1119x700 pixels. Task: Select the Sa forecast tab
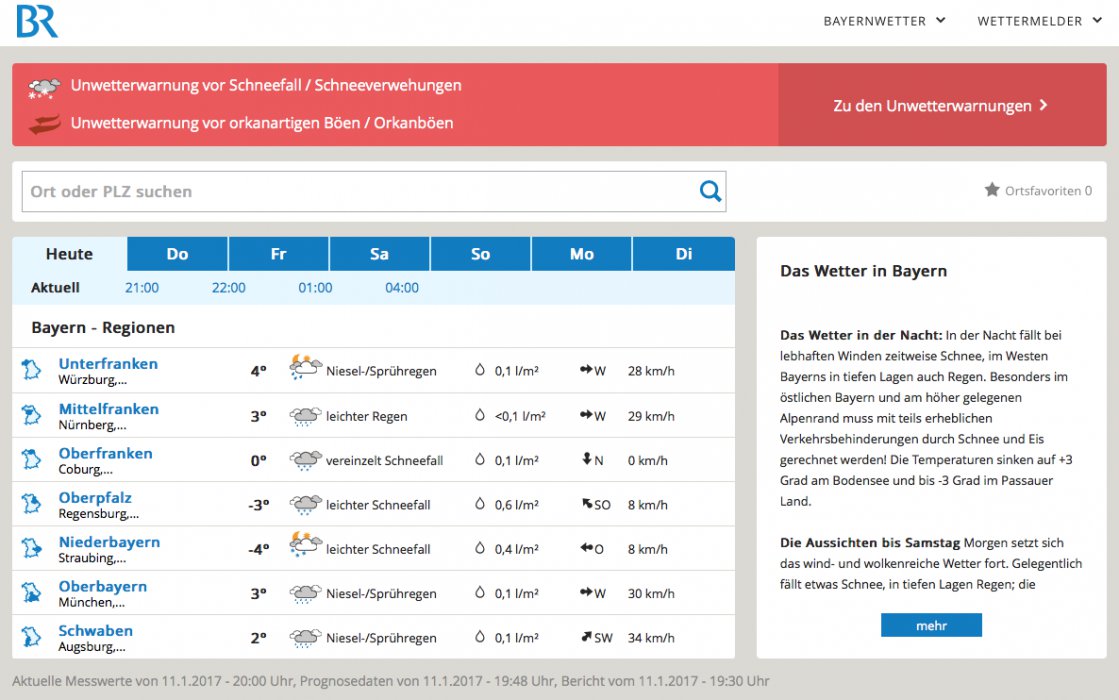tap(379, 254)
